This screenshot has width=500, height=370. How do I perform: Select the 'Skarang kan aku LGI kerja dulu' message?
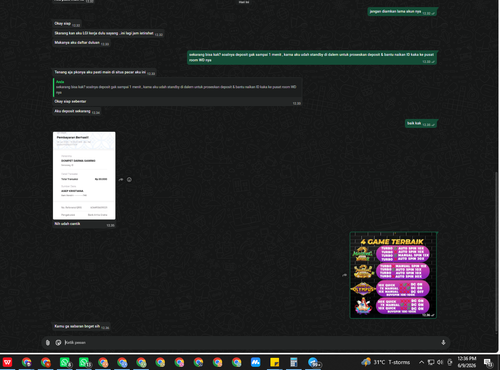(x=108, y=33)
